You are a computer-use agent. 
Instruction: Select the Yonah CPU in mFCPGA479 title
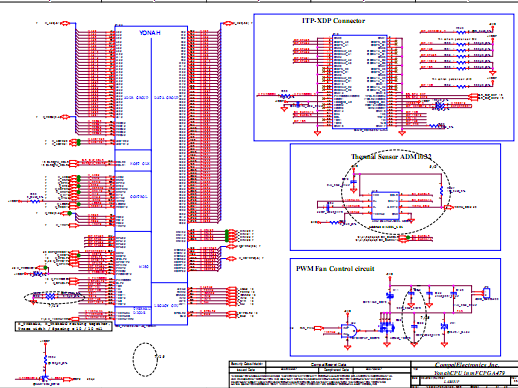[x=469, y=373]
